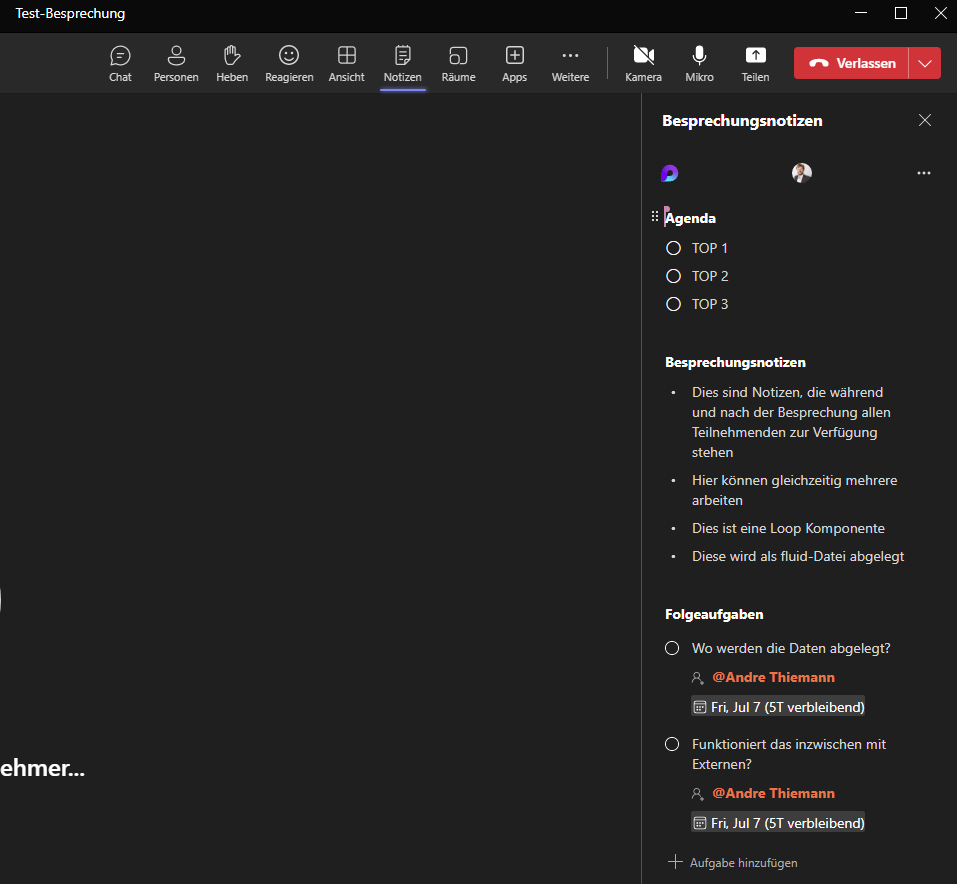
Task: Open the three-dots menu in notes panel
Action: [x=924, y=173]
